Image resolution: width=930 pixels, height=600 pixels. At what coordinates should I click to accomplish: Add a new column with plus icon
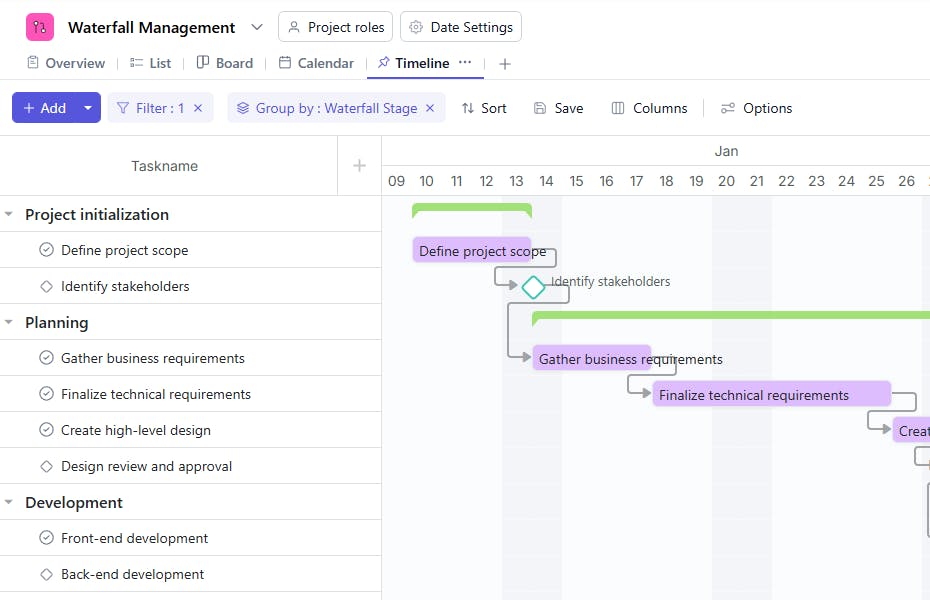pyautogui.click(x=359, y=166)
